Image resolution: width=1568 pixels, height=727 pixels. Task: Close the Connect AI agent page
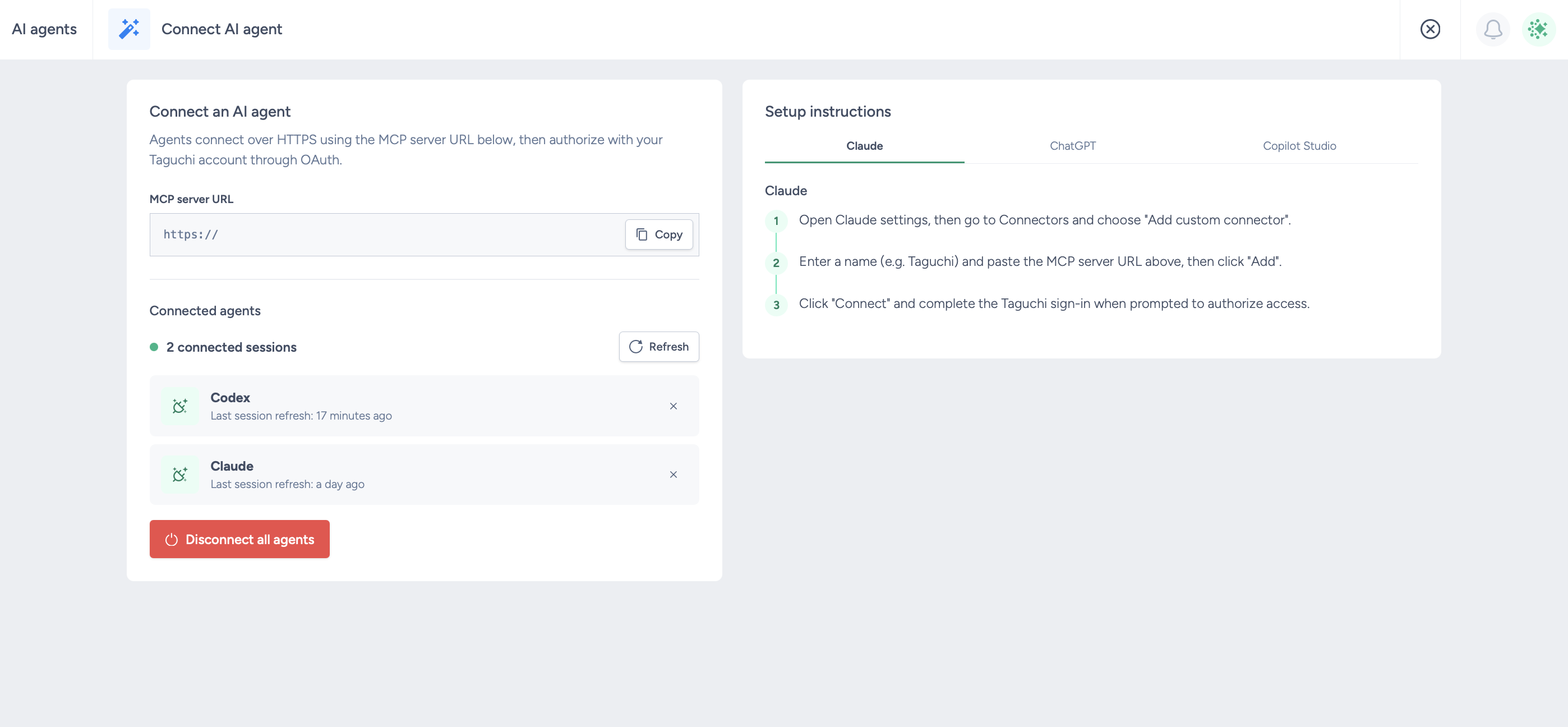pyautogui.click(x=1430, y=29)
